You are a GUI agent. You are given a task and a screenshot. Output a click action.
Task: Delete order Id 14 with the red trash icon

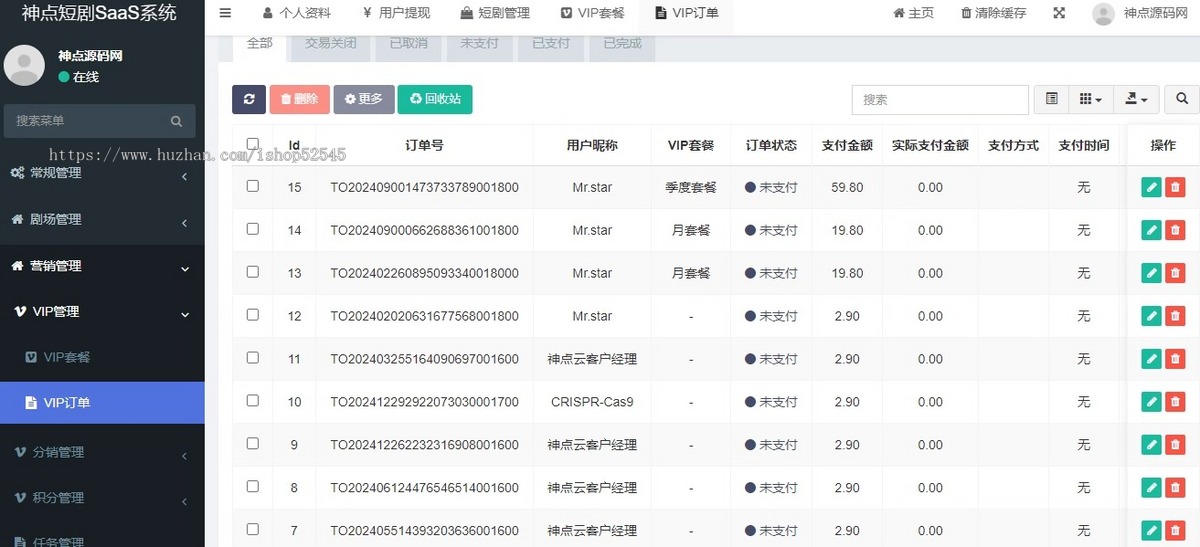(1175, 230)
